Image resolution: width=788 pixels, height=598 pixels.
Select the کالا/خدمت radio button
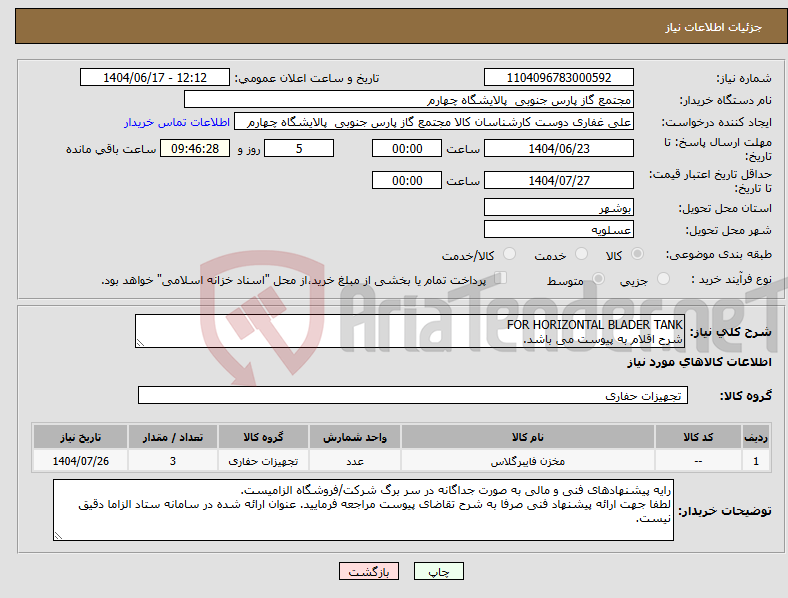pos(510,254)
